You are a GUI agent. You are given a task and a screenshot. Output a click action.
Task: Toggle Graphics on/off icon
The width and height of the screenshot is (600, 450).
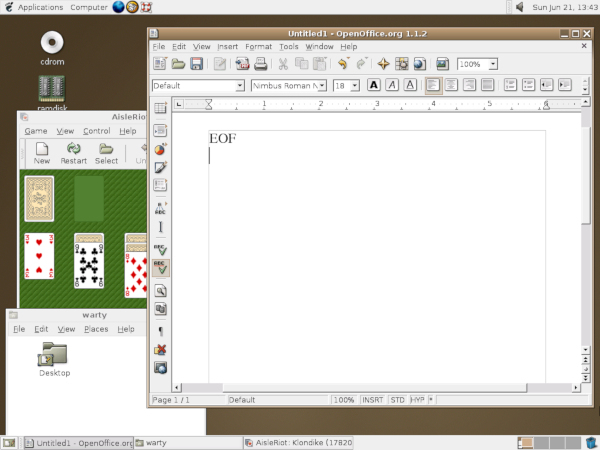pyautogui.click(x=160, y=350)
